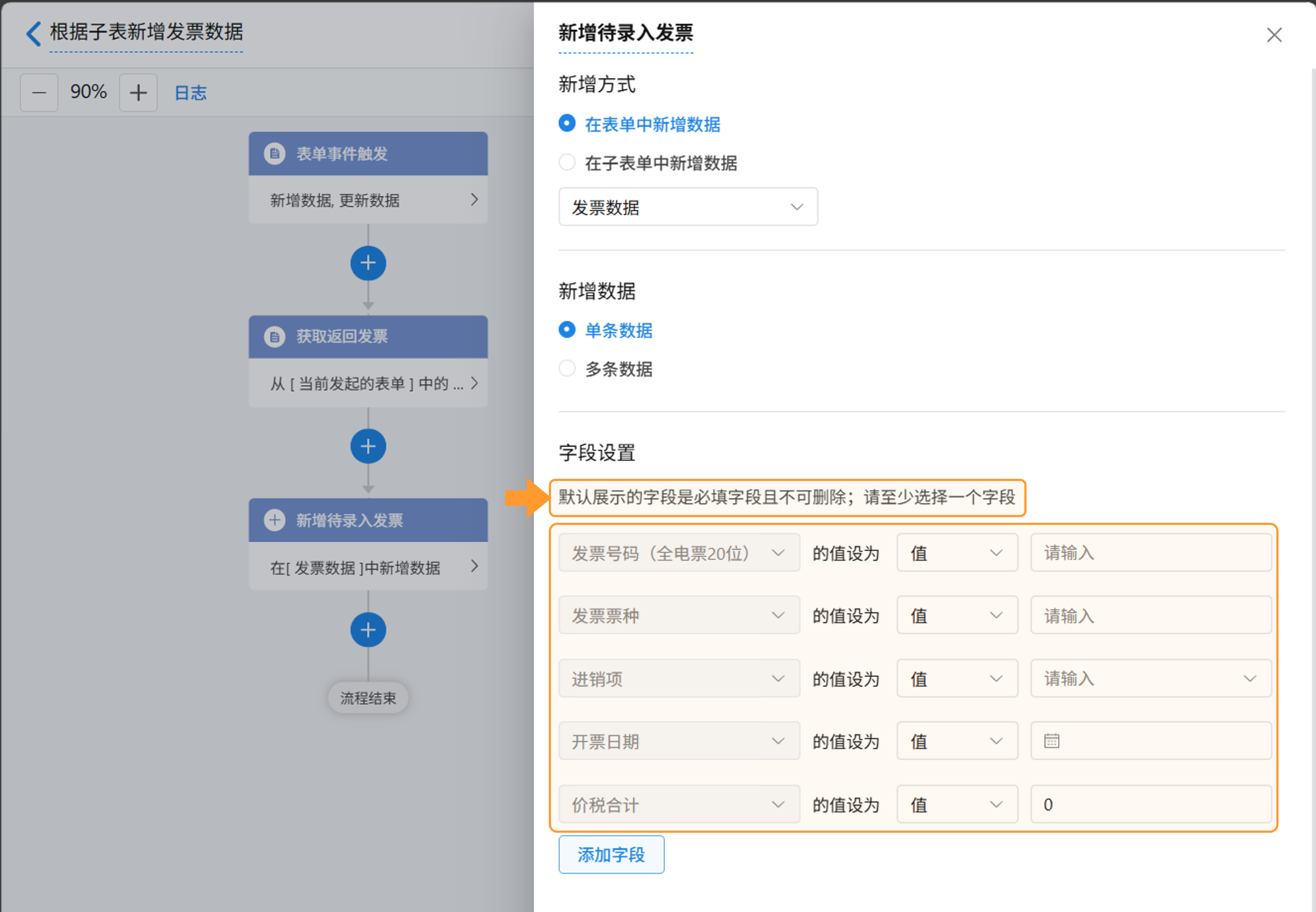Open the calendar picker for 开票日期
Image resolution: width=1316 pixels, height=912 pixels.
pos(1052,741)
